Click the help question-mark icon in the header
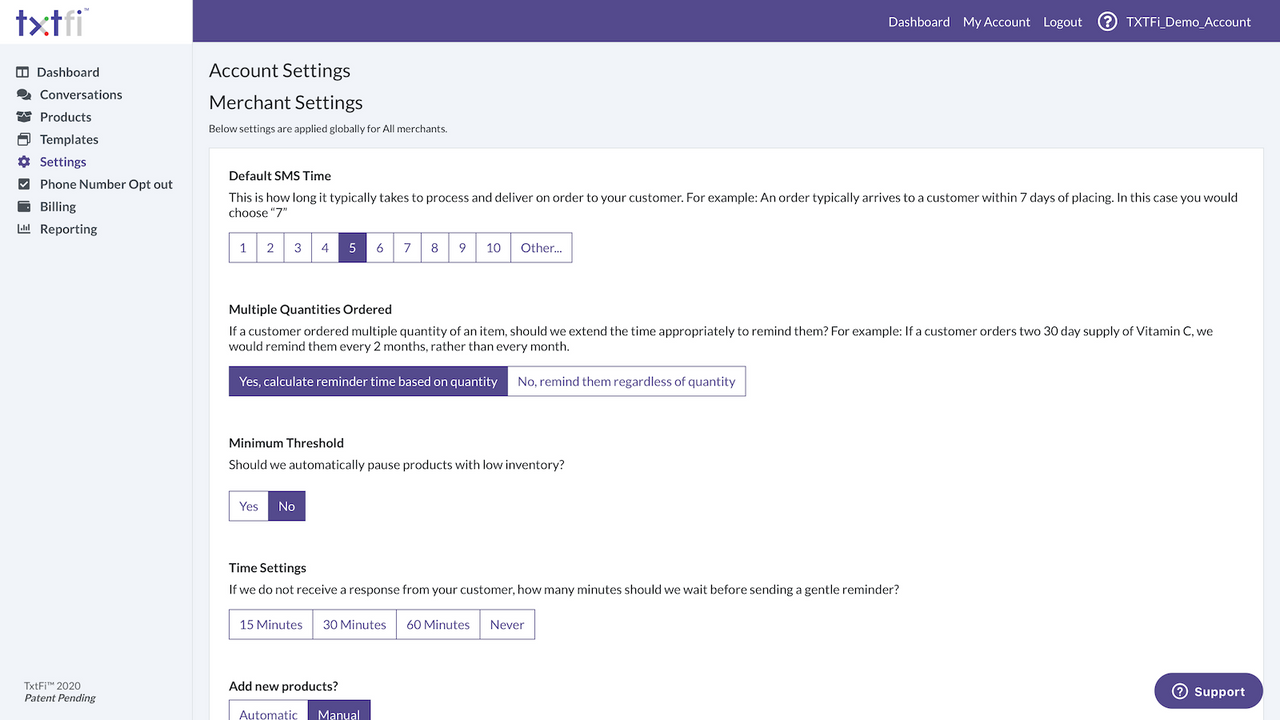Viewport: 1280px width, 720px height. [x=1107, y=21]
